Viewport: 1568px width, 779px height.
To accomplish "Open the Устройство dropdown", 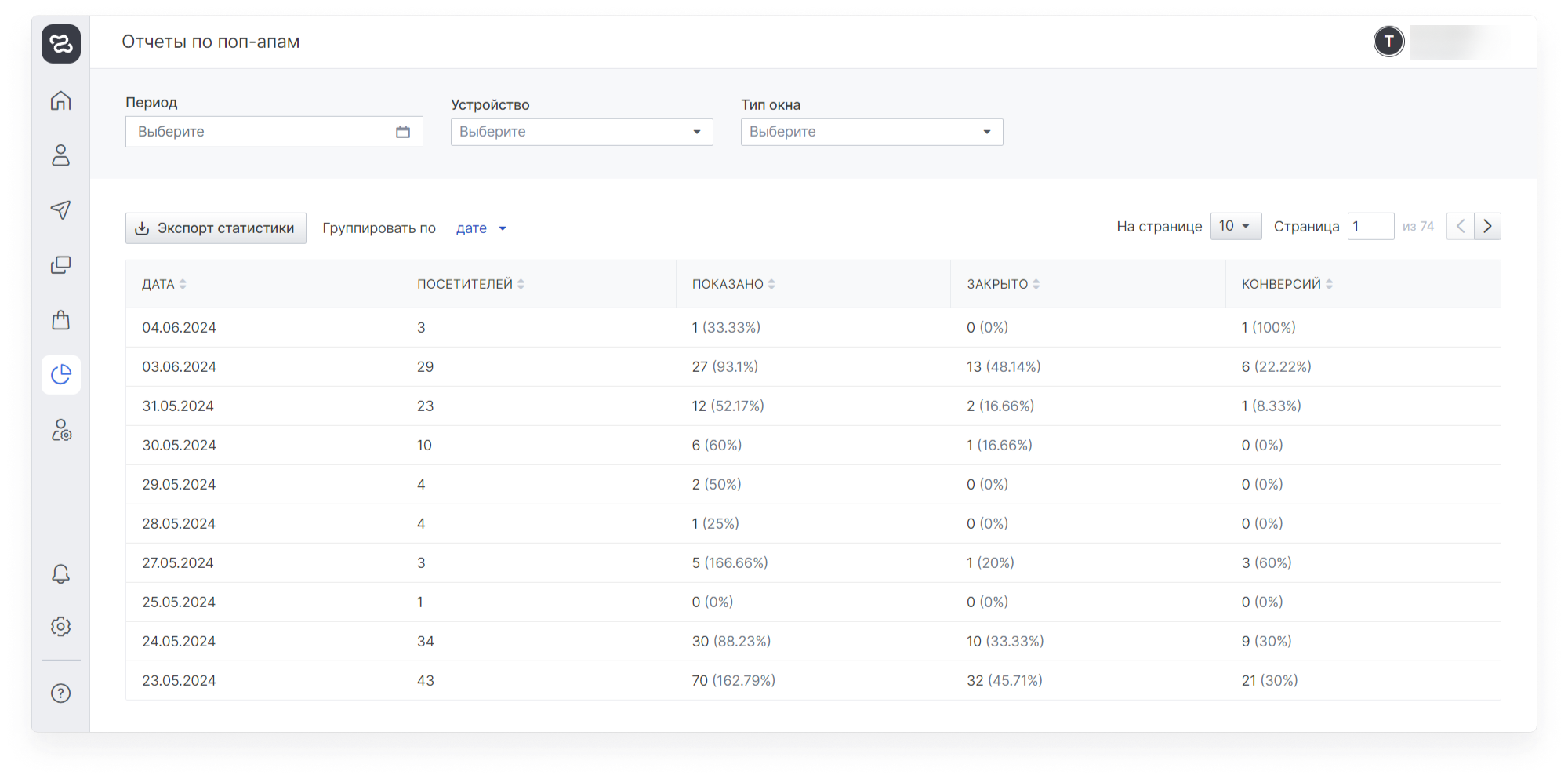I will pyautogui.click(x=582, y=132).
